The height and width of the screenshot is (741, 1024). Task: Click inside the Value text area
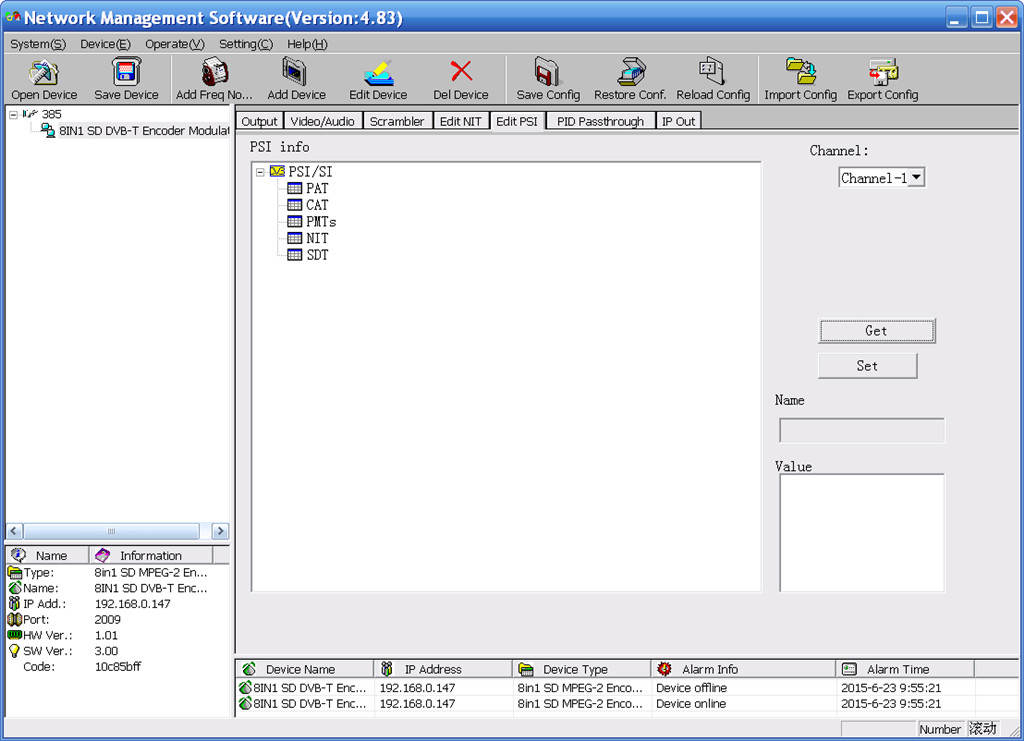(x=861, y=533)
